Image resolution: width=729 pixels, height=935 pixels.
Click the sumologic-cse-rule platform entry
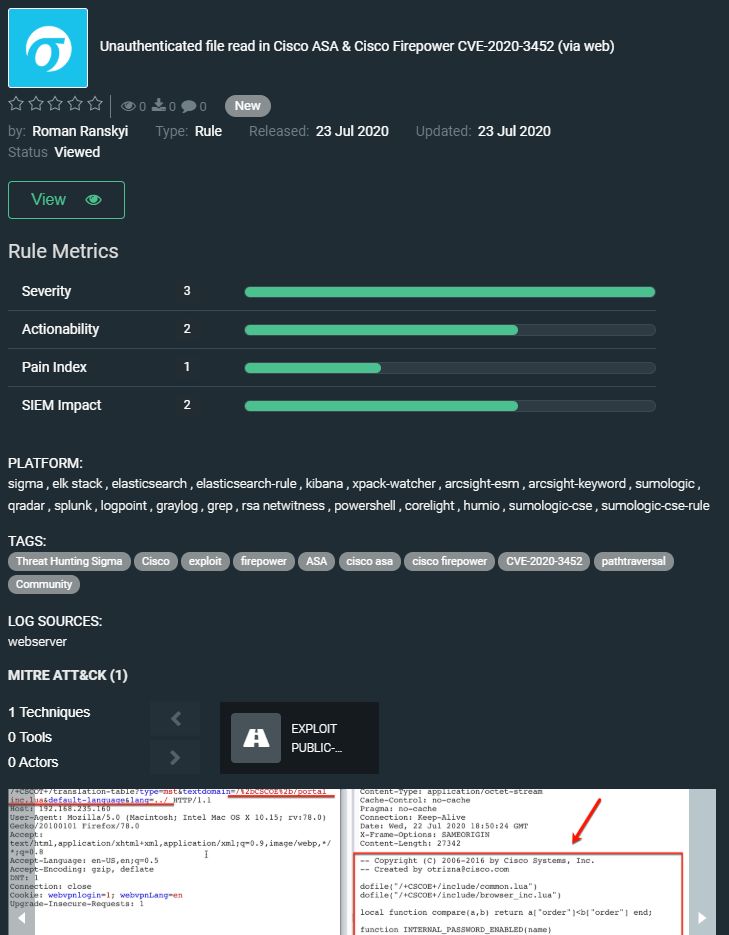click(655, 506)
